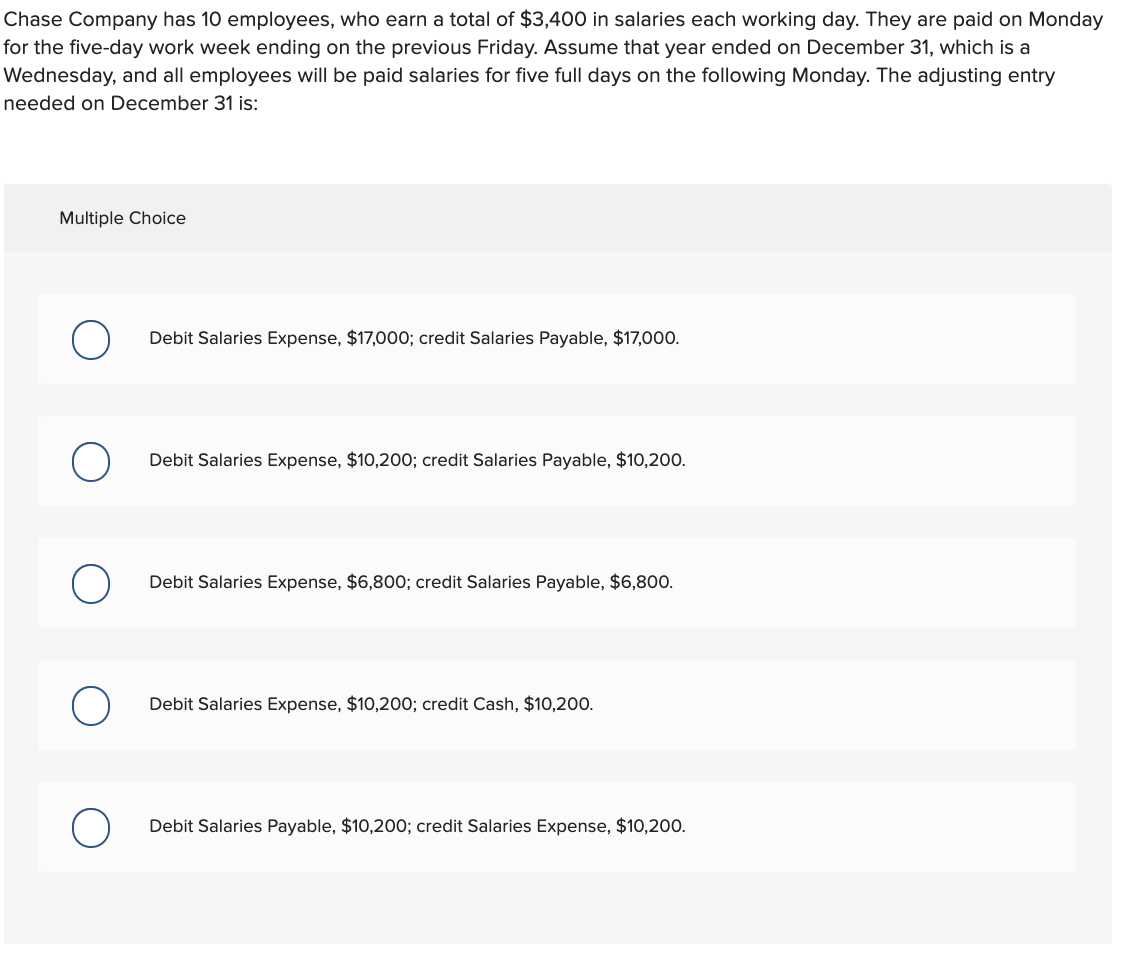
Task: Click answer text crediting Salaries Payable $10,200
Action: point(417,461)
